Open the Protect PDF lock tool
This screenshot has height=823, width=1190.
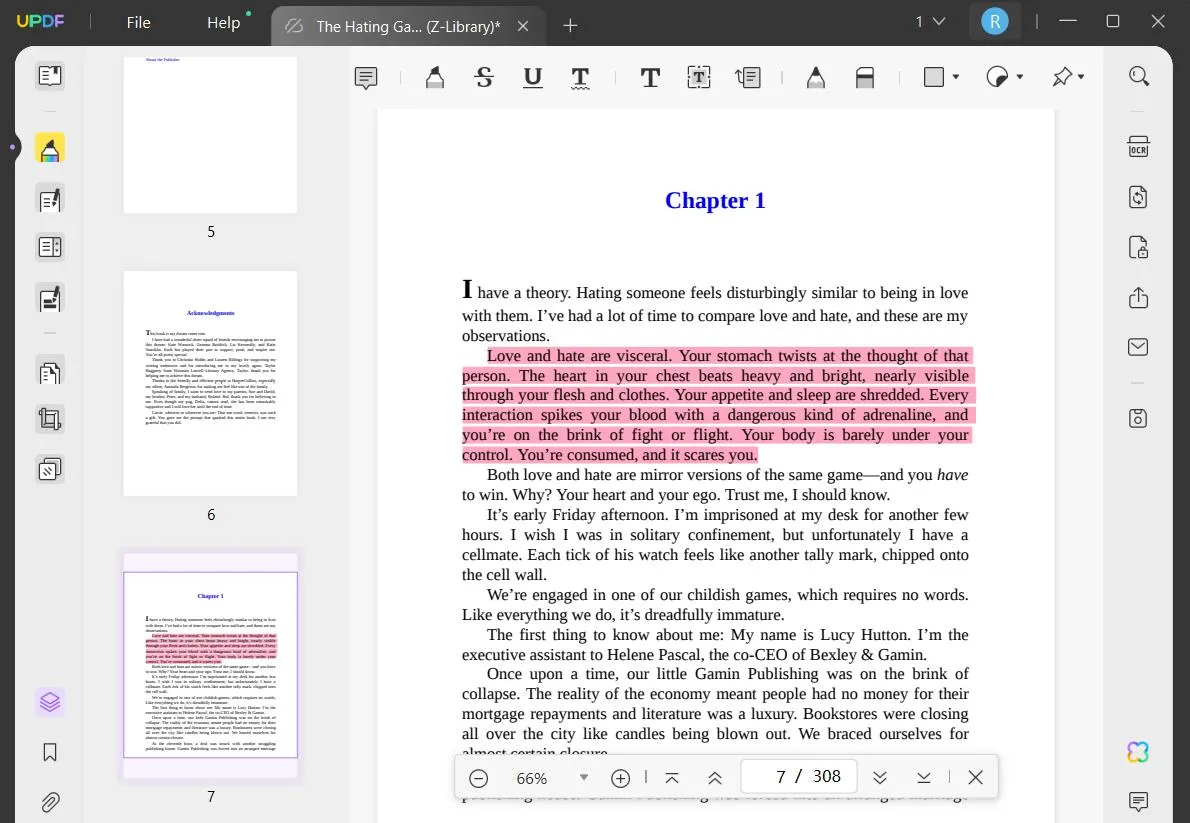coord(1138,248)
